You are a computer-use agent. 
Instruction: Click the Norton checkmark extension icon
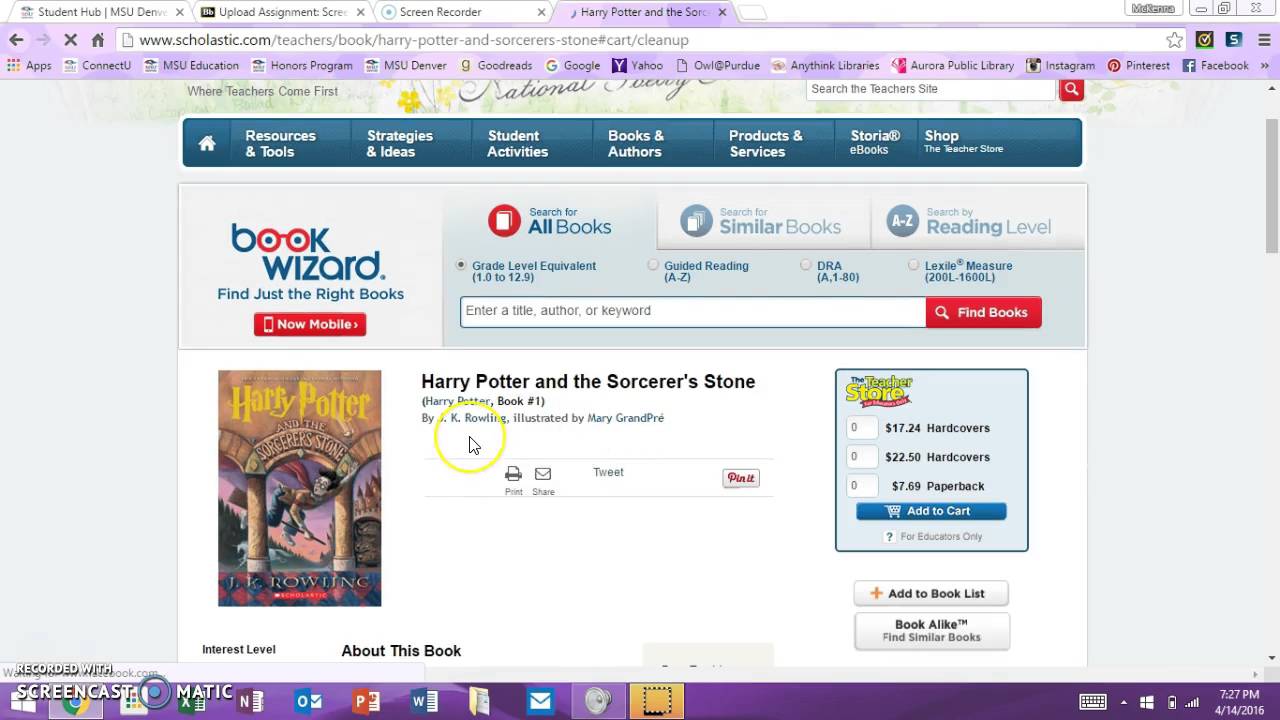click(1205, 40)
